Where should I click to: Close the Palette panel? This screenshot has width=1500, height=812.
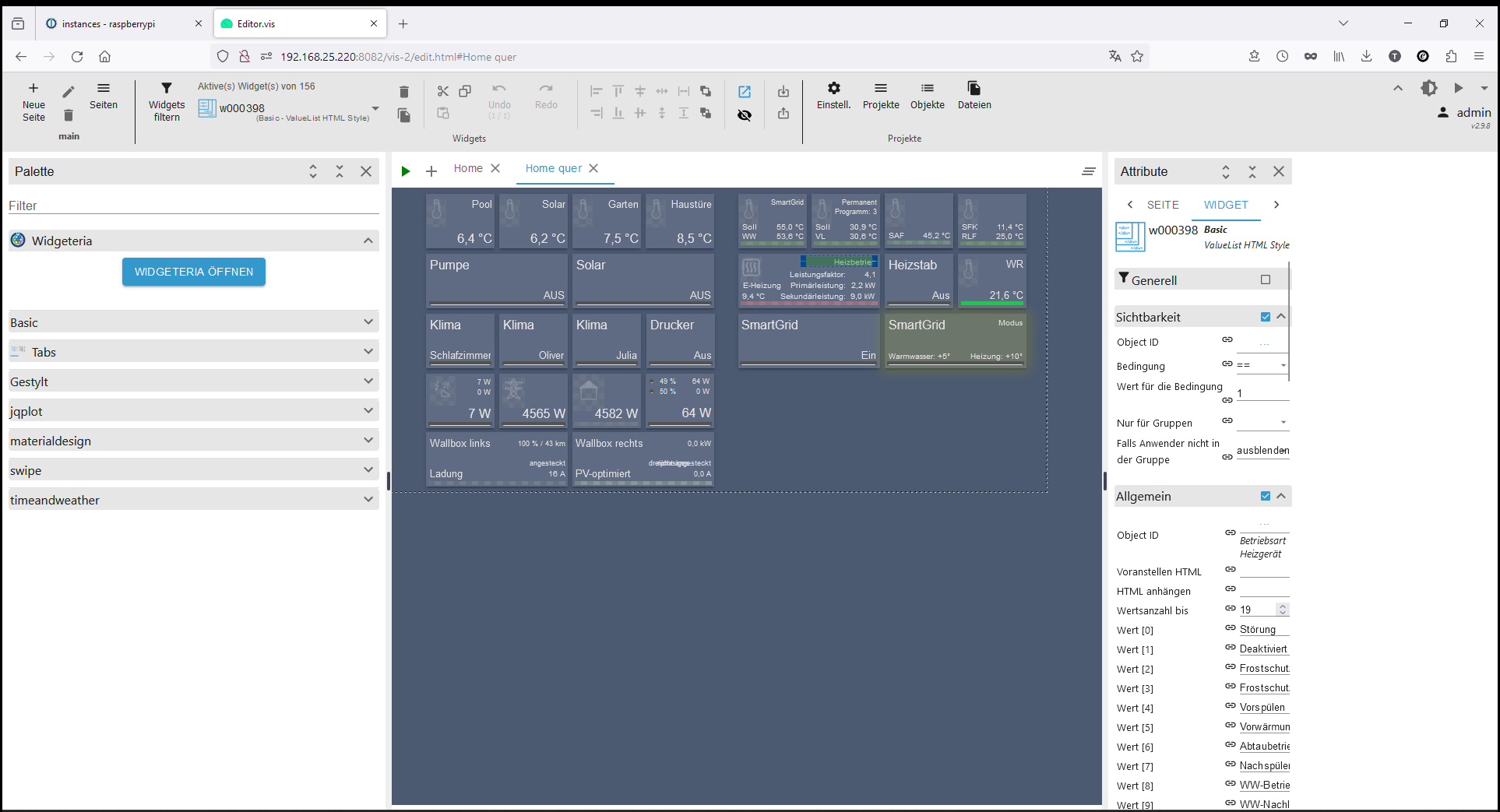[x=366, y=171]
